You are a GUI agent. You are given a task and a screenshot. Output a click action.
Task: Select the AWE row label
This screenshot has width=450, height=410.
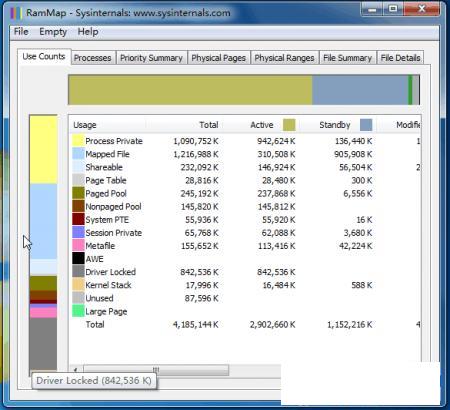[x=95, y=259]
